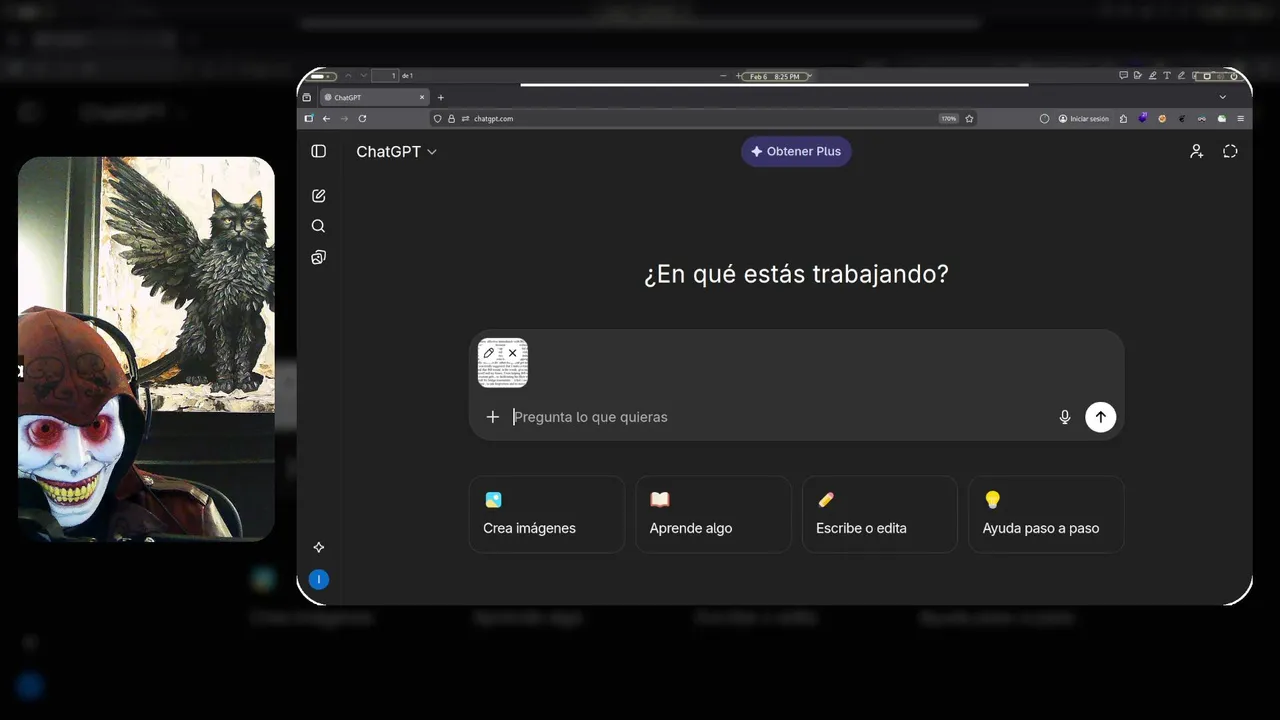Click the Feb 6 8:25 PM clock
This screenshot has width=1280, height=720.
[x=775, y=76]
